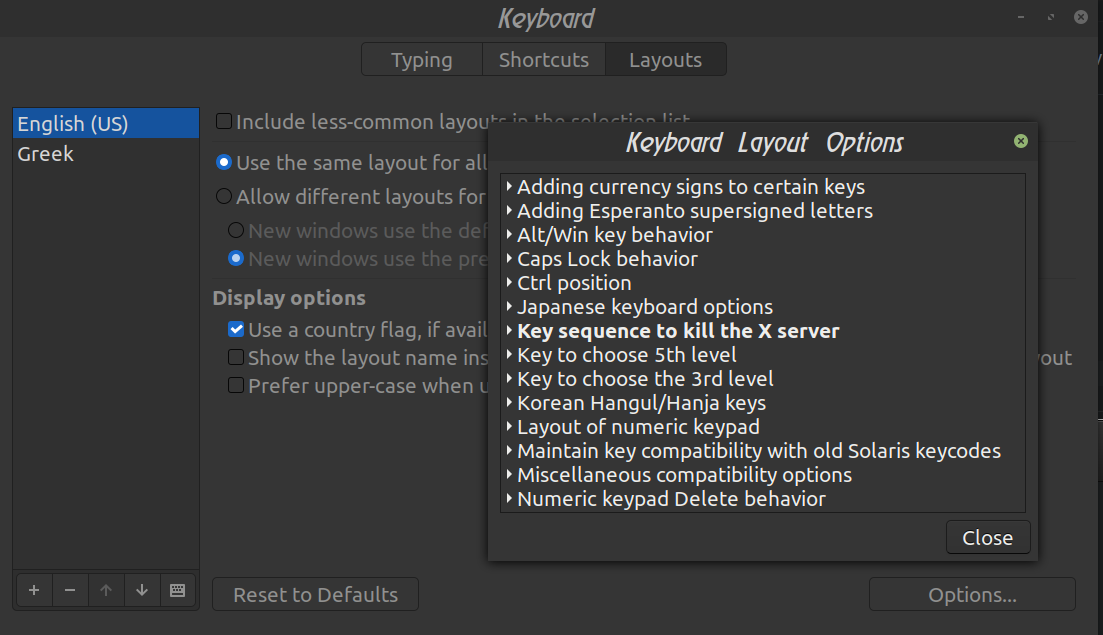This screenshot has width=1103, height=635.
Task: Enable Prefer upper-case checkbox
Action: pos(236,385)
